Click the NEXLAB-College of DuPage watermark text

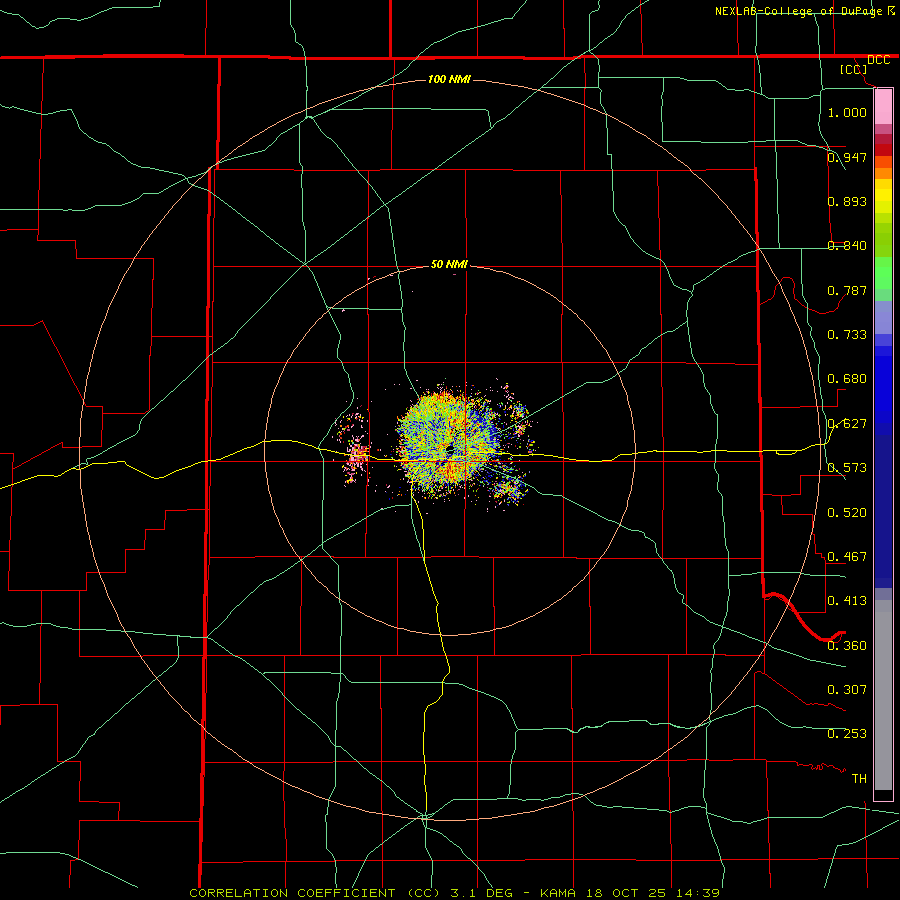[805, 11]
